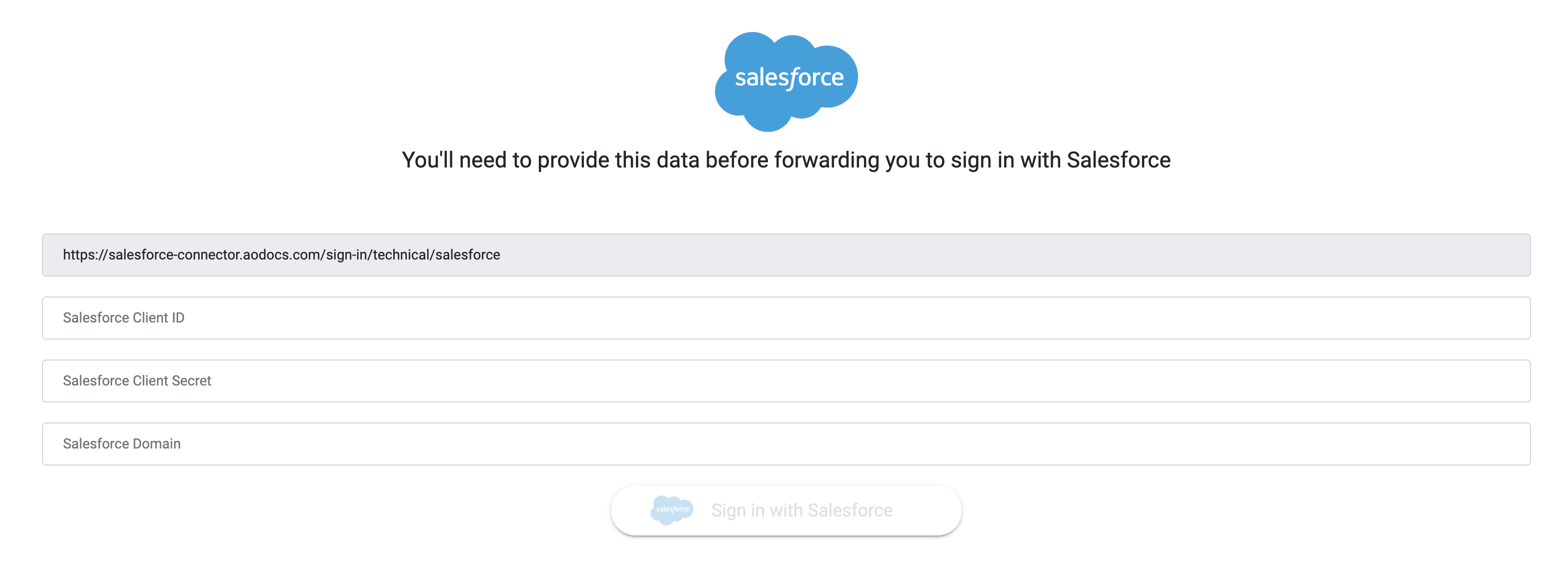The width and height of the screenshot is (1568, 573).
Task: Click the "Salesforce Domain" placeholder text
Action: 122,444
